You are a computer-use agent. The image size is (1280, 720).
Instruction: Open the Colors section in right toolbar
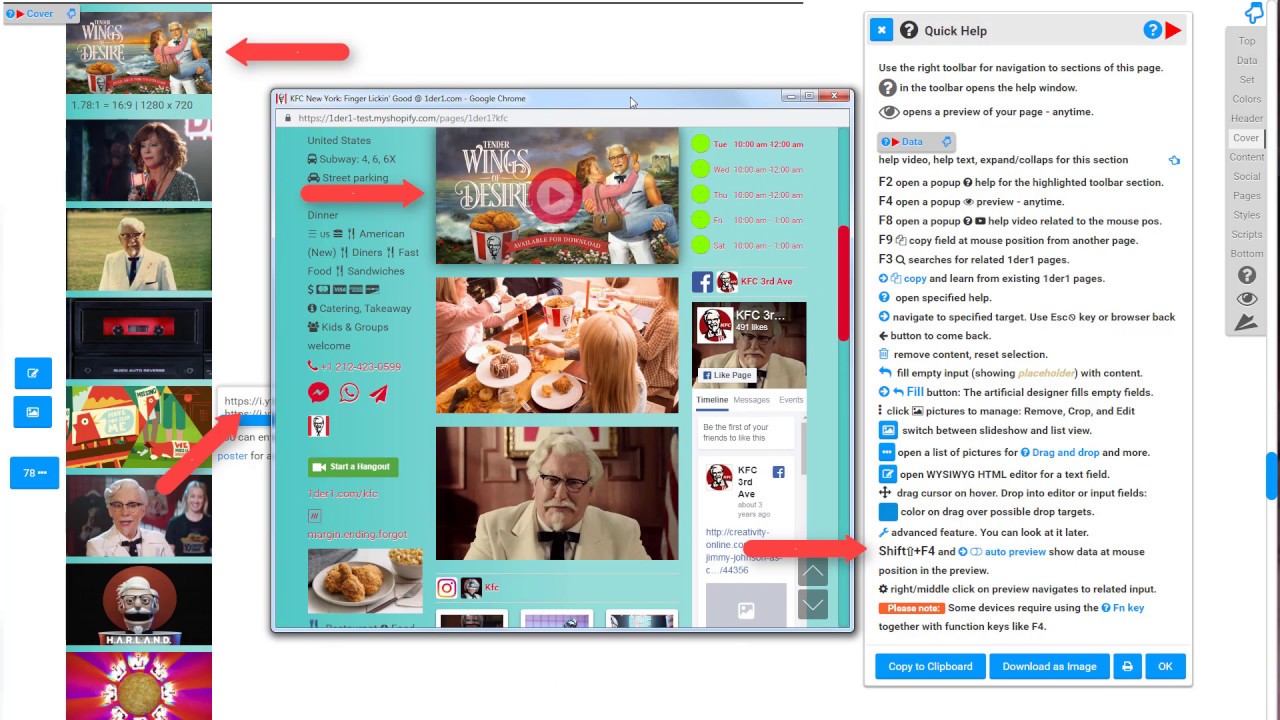click(x=1246, y=99)
